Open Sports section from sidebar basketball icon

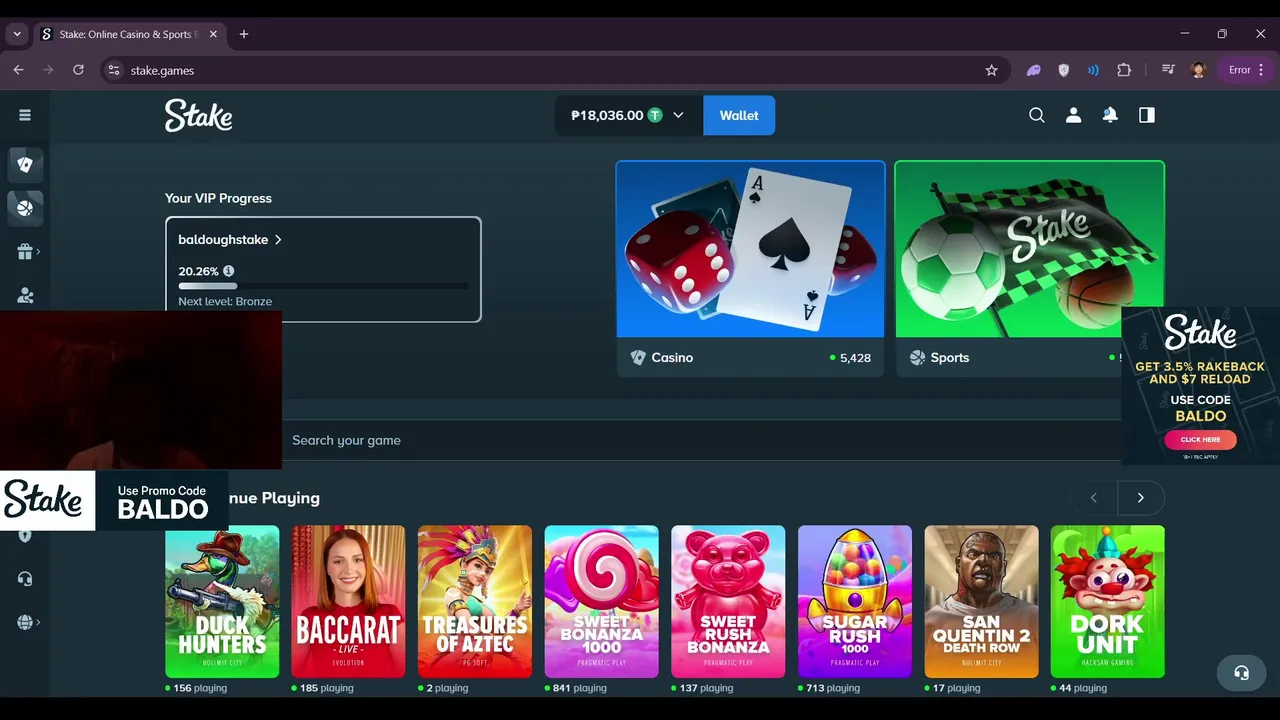point(25,208)
